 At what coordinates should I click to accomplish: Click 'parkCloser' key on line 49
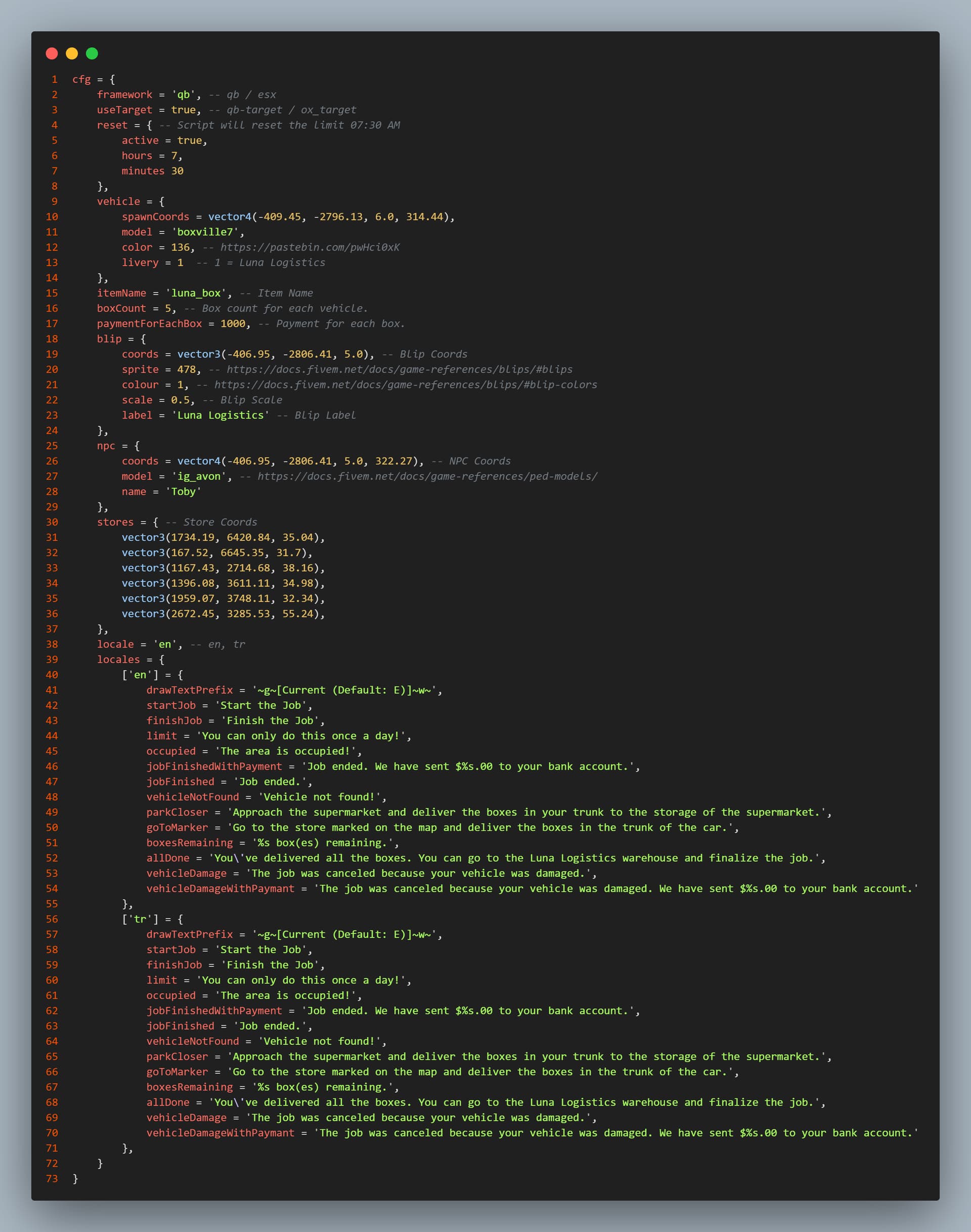pos(178,812)
